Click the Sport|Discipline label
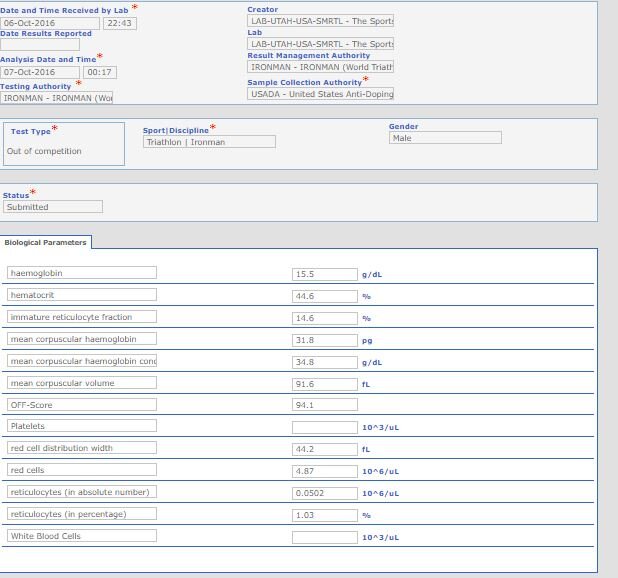618x578 pixels. (176, 130)
